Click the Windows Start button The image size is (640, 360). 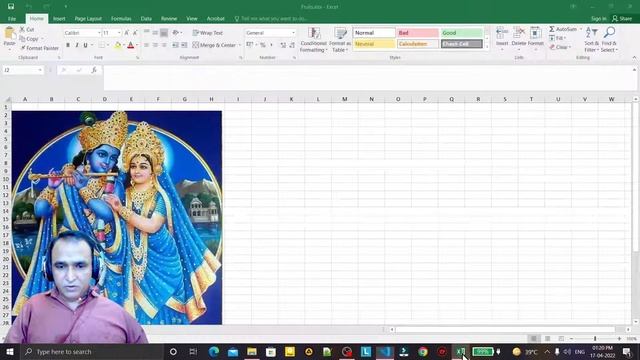[10, 351]
